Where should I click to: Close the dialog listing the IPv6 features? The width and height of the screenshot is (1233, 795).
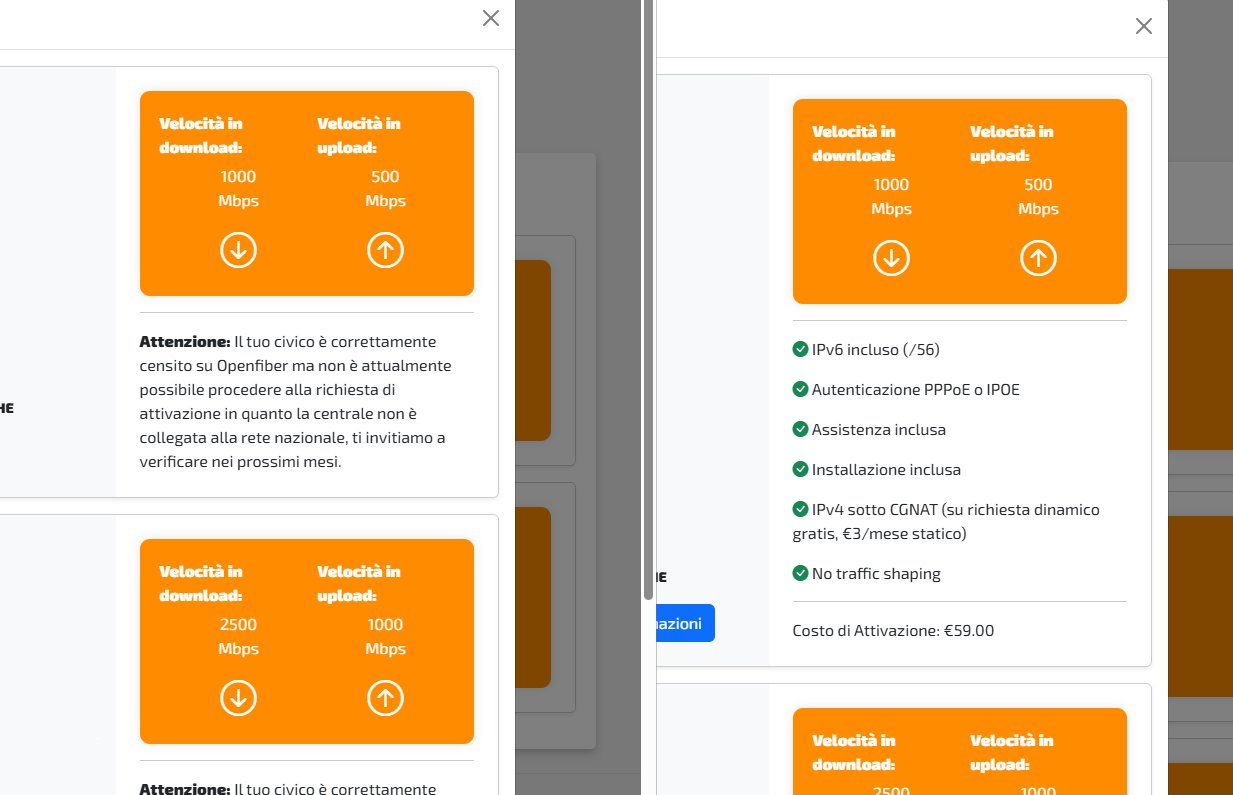1144,26
